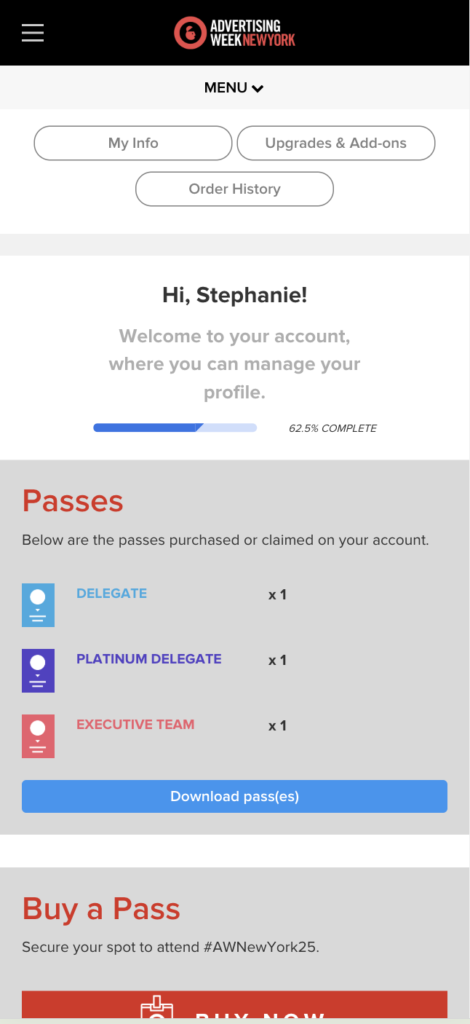Open the DELEGATE pass link
Image resolution: width=470 pixels, height=1024 pixels.
pos(112,594)
